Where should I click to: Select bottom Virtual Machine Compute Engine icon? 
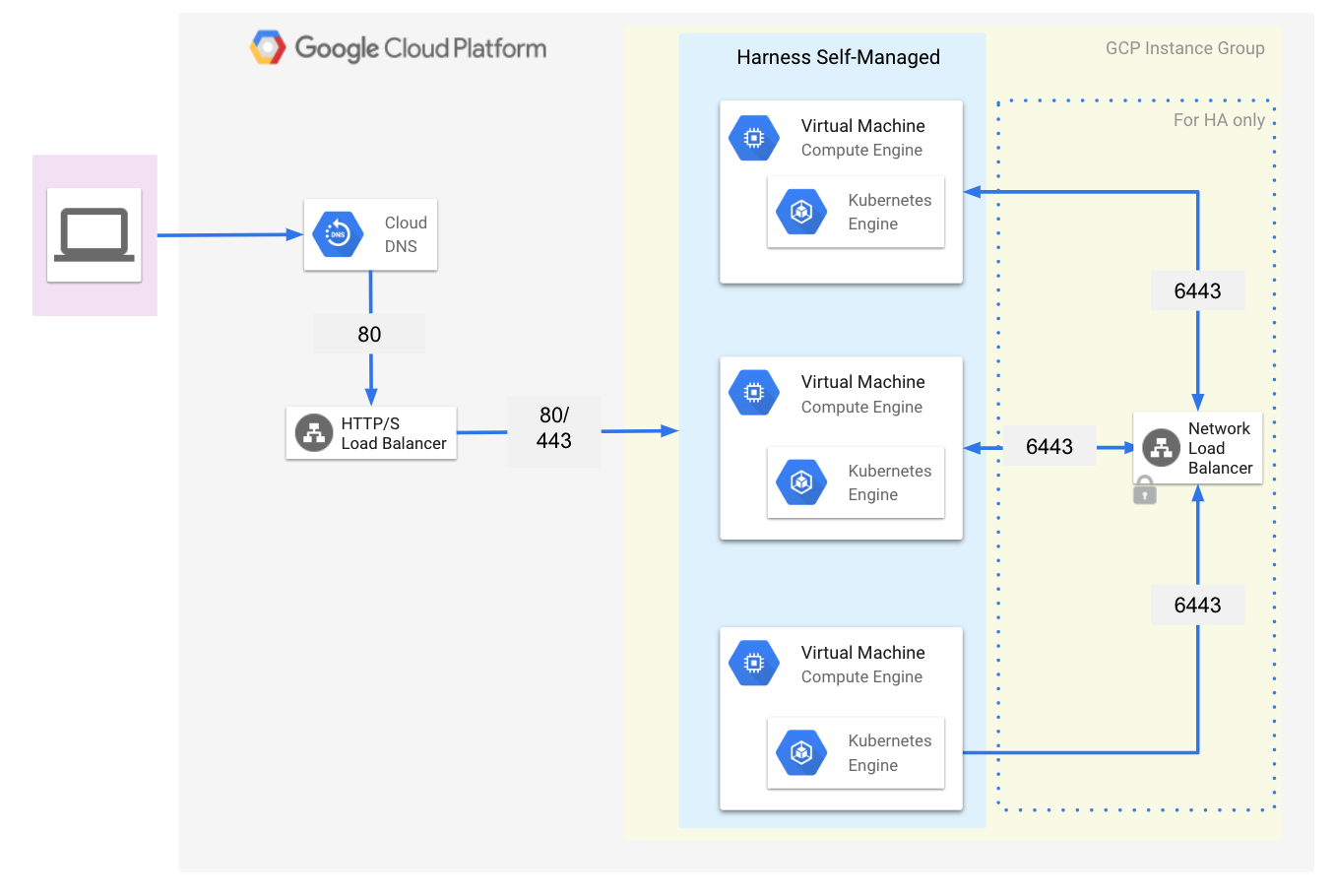[x=754, y=664]
